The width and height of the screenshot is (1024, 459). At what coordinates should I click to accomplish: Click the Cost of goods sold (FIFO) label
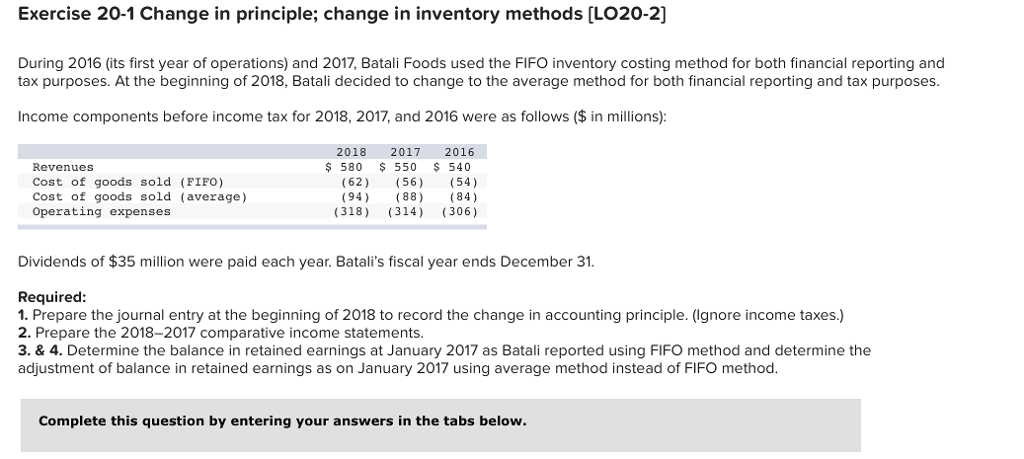(x=128, y=182)
